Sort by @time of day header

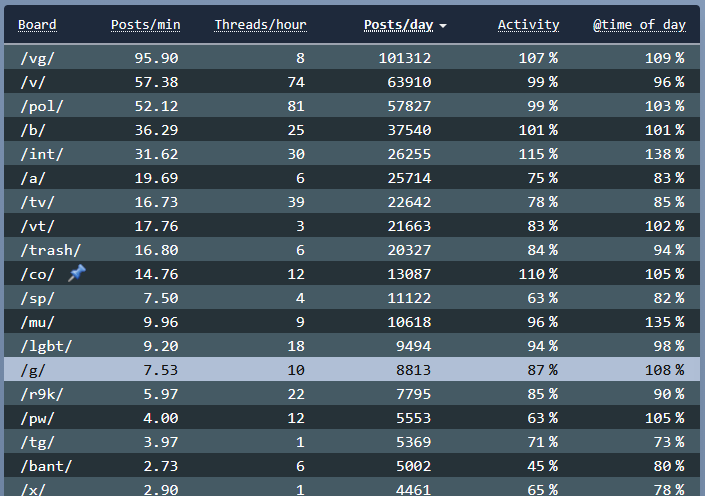point(639,25)
